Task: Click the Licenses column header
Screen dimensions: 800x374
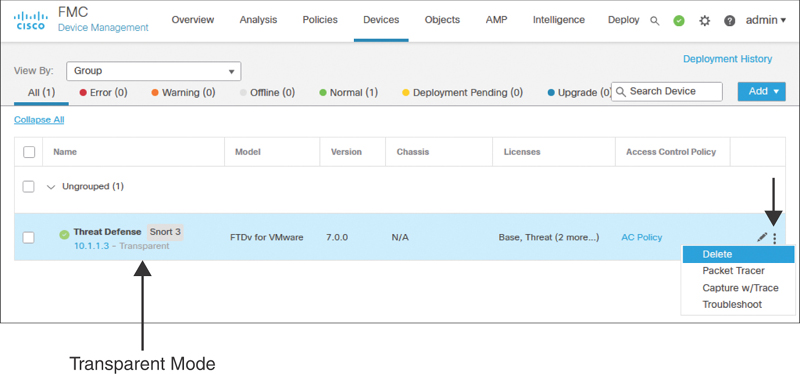Action: pyautogui.click(x=522, y=152)
